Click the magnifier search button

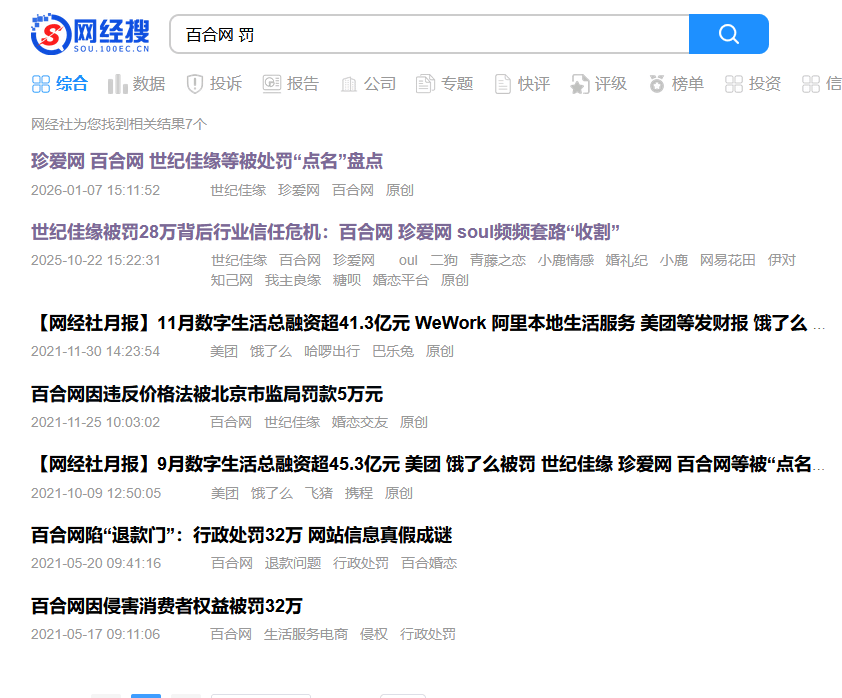pyautogui.click(x=728, y=34)
